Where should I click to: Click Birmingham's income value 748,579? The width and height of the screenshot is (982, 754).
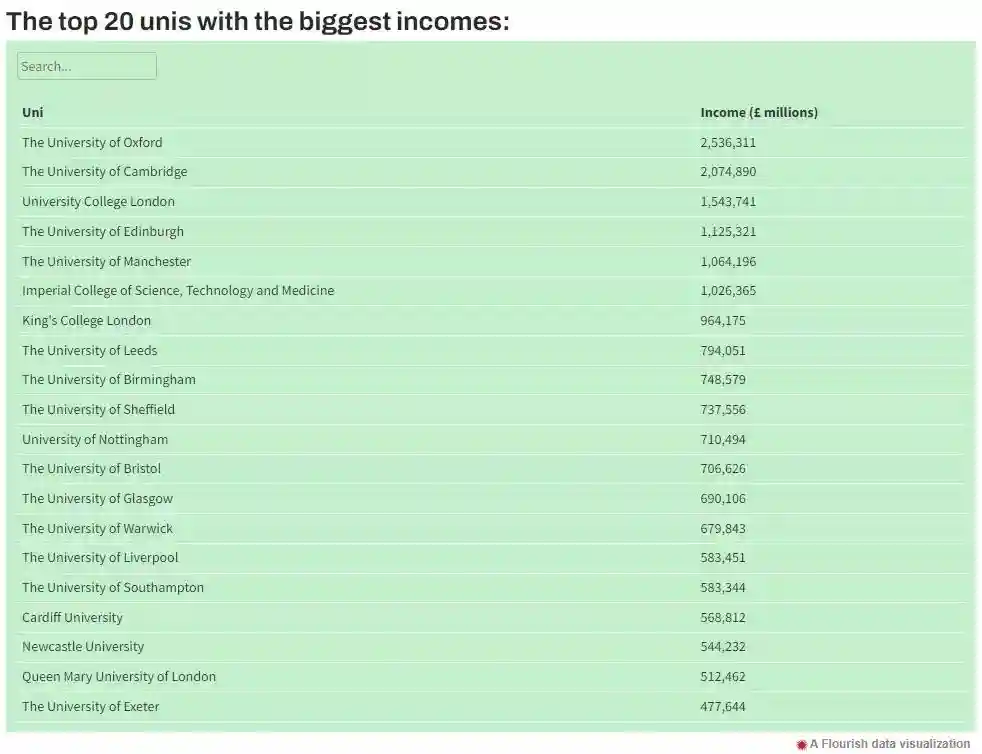(x=722, y=379)
